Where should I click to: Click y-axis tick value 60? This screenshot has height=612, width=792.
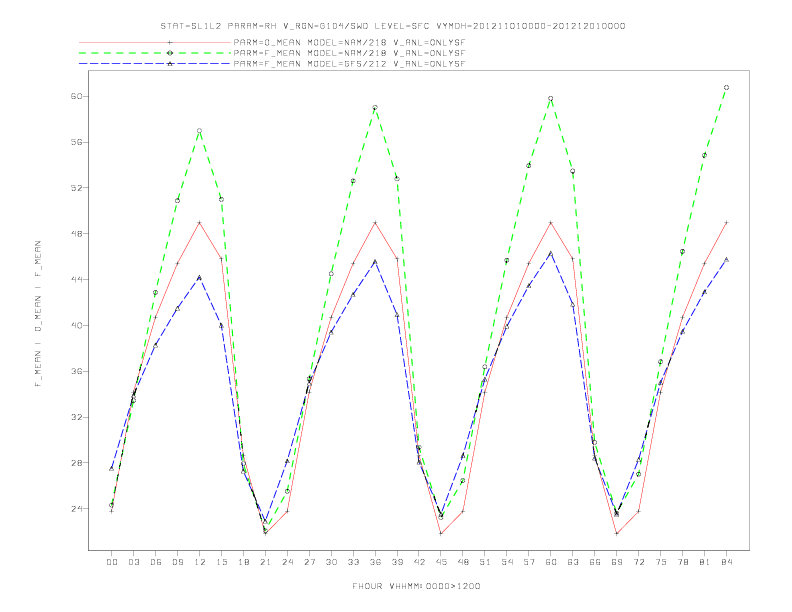76,96
